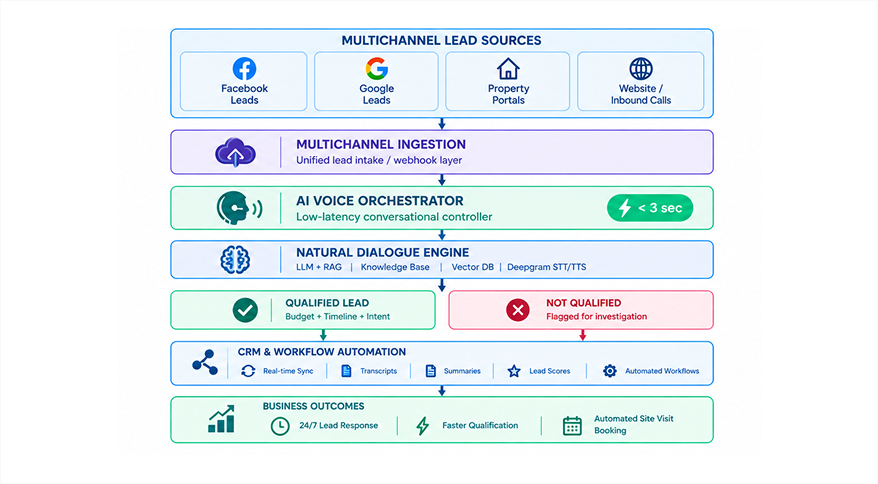Click the Summaries document icon

pyautogui.click(x=431, y=371)
